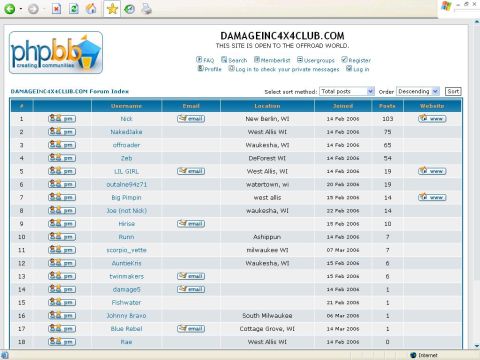Open the Favorites star icon
The width and height of the screenshot is (480, 360).
pyautogui.click(x=112, y=9)
